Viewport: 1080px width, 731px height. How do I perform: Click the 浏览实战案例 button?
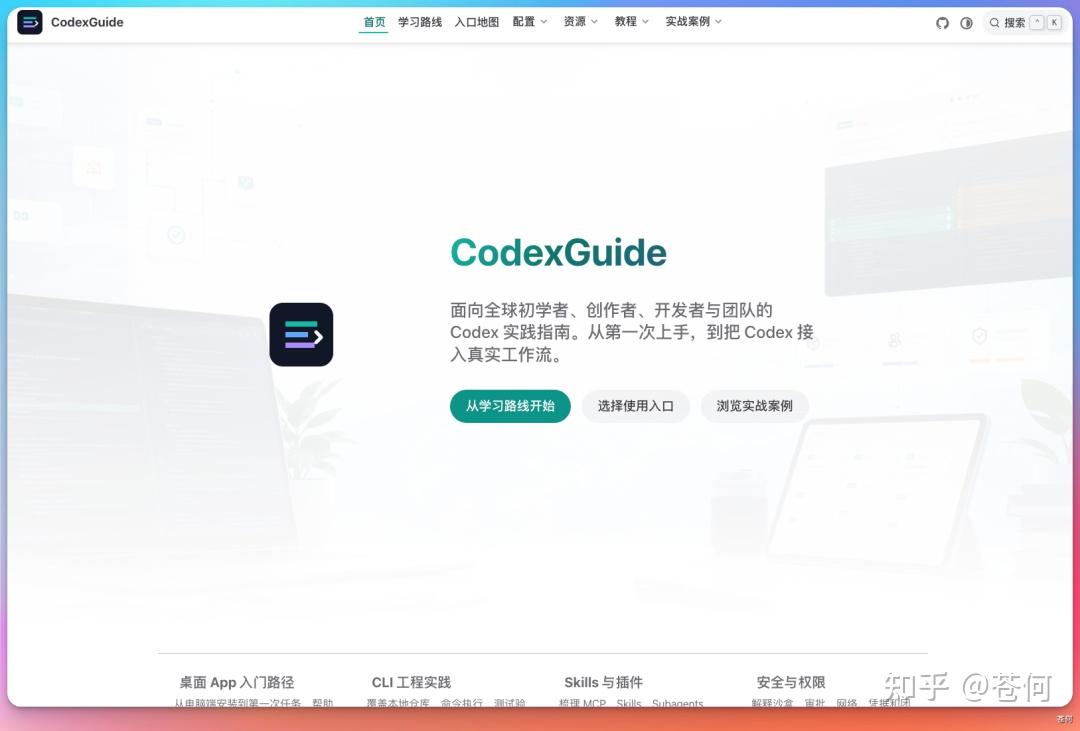[x=754, y=406]
